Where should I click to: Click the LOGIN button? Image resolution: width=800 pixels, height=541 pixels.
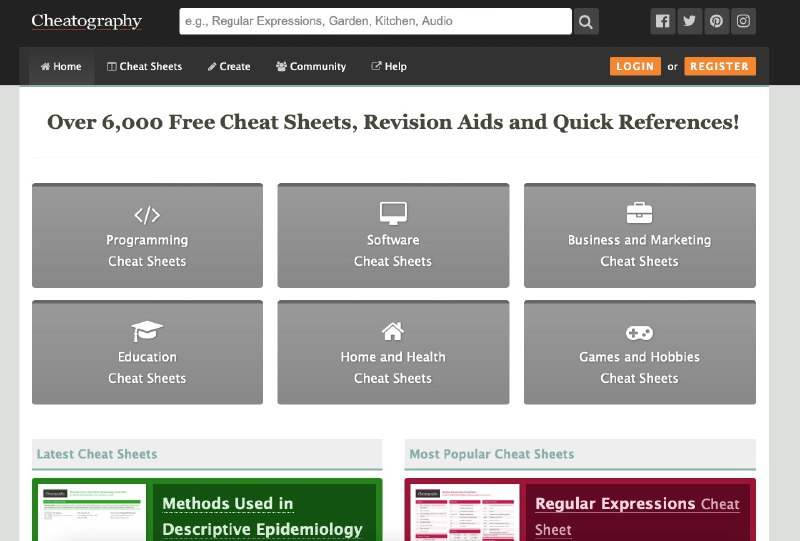click(635, 66)
